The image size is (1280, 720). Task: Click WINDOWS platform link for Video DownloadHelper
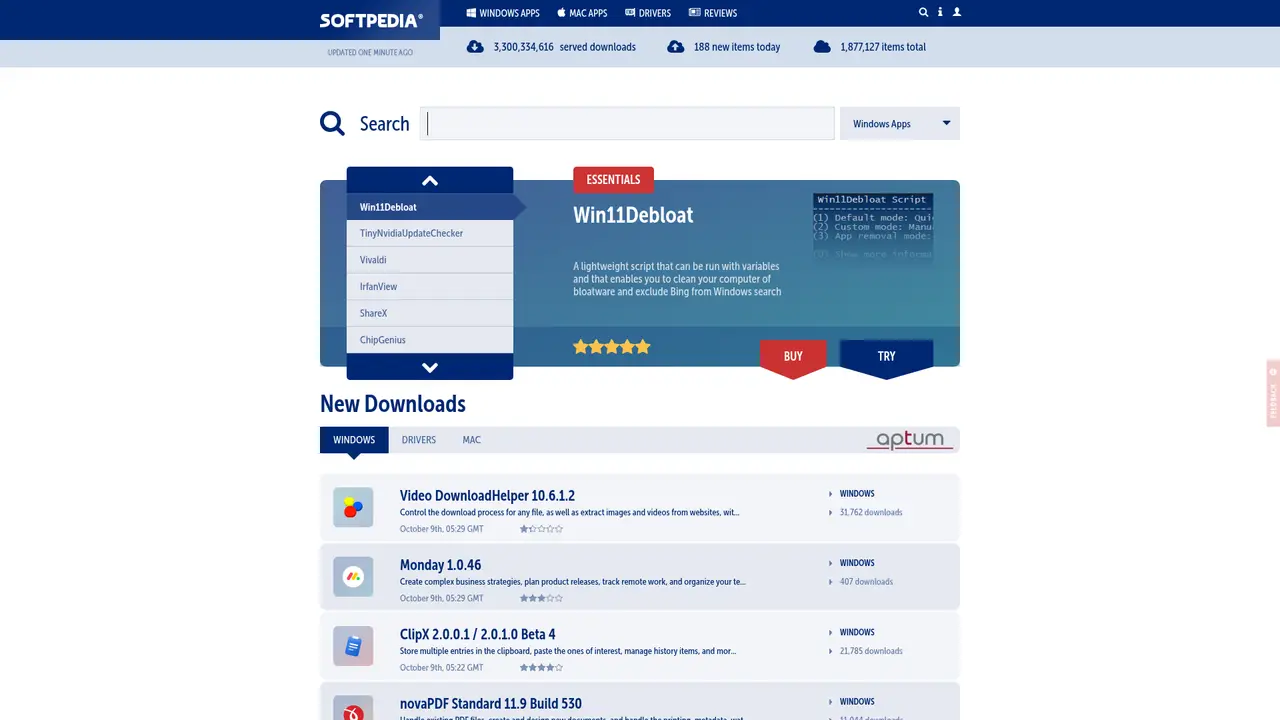coord(857,494)
